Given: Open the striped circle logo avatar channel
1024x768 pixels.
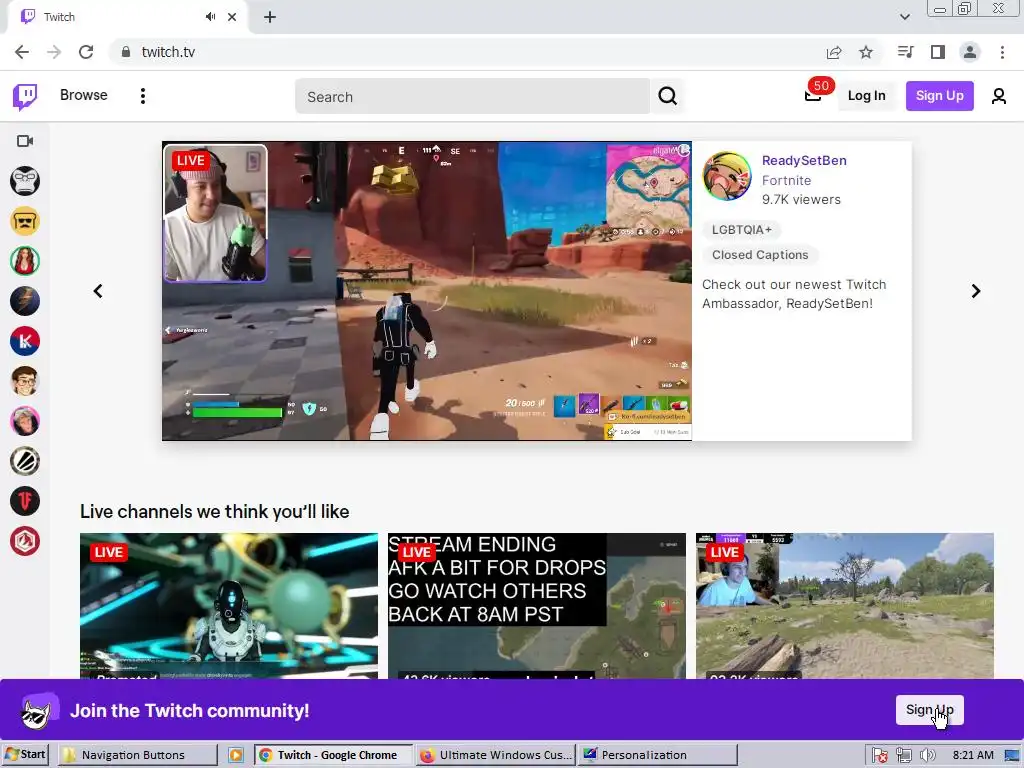Looking at the screenshot, I should [x=25, y=461].
